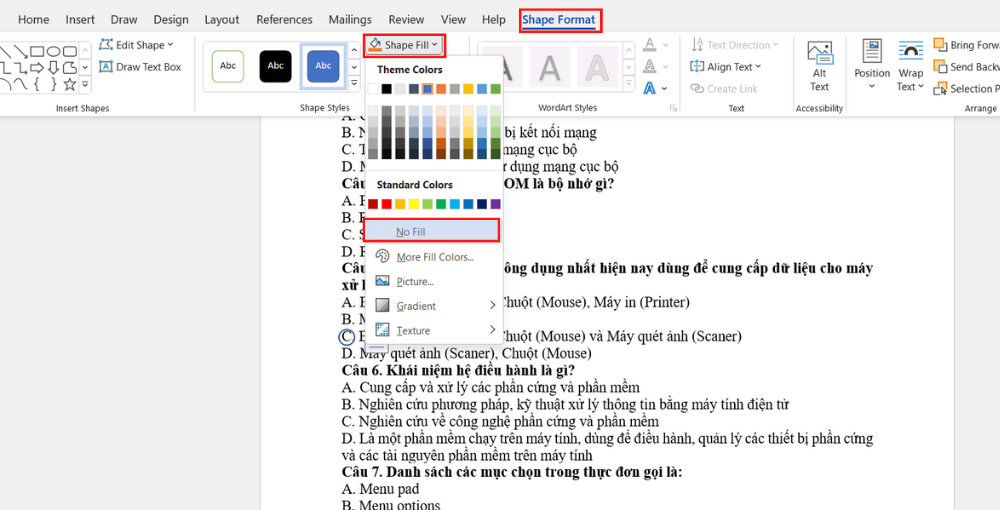Expand the Shape Styles gallery More arrow

pyautogui.click(x=355, y=84)
